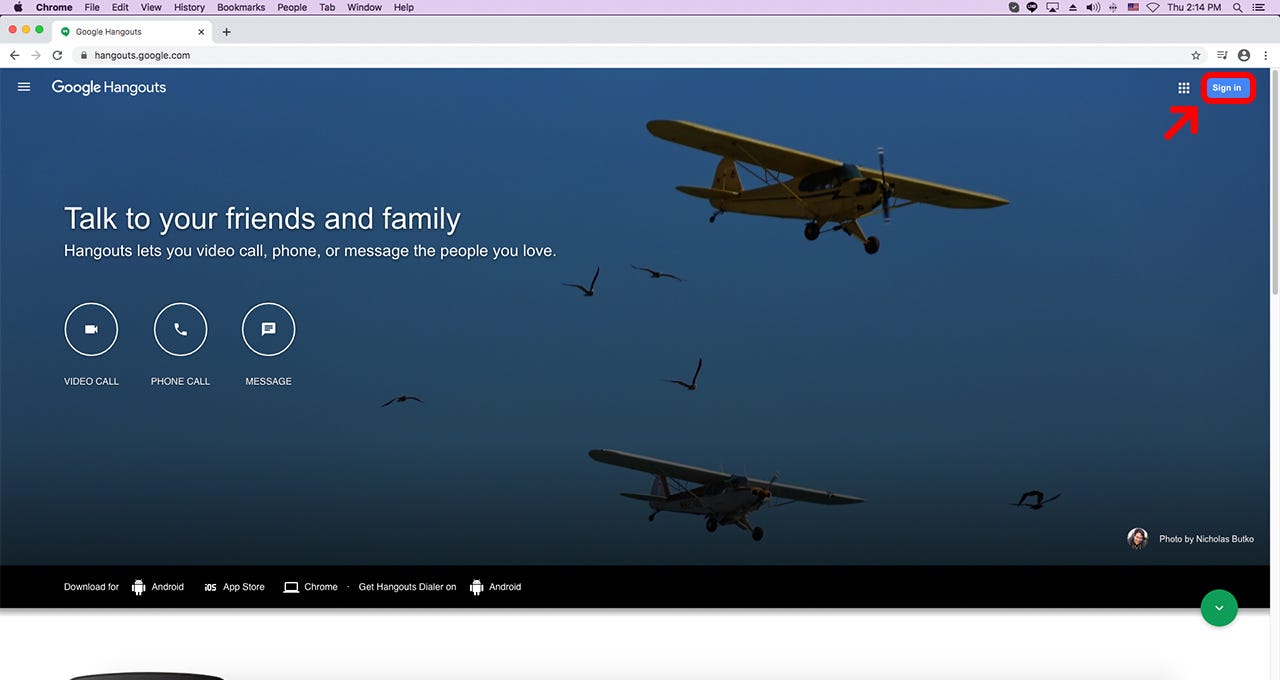Open the Chrome extension download link
This screenshot has height=680, width=1280.
point(310,587)
